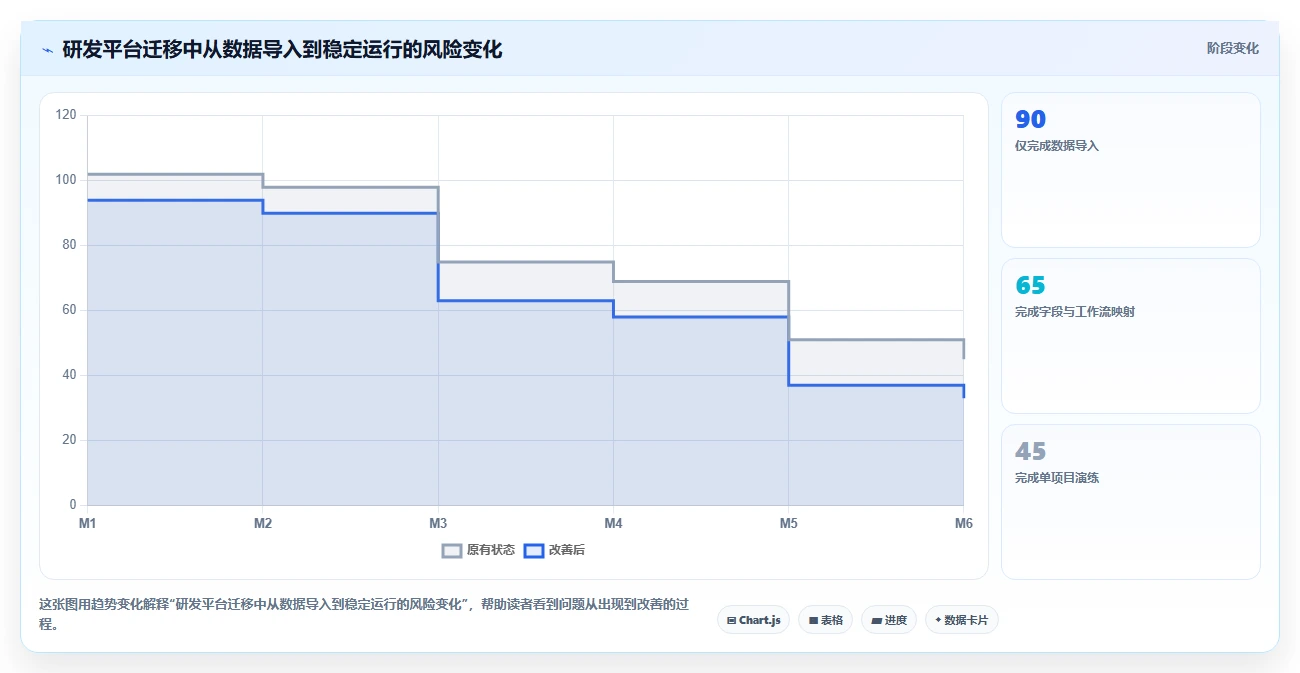
Task: Open the 65 完成字段与工作流映射 card
Action: [1131, 336]
